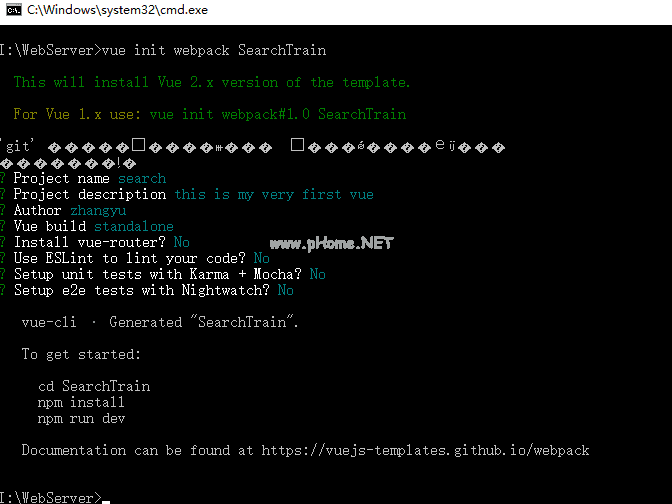The width and height of the screenshot is (672, 504).
Task: Click the 'cd SearchTrain' instruction line
Action: [x=94, y=386]
